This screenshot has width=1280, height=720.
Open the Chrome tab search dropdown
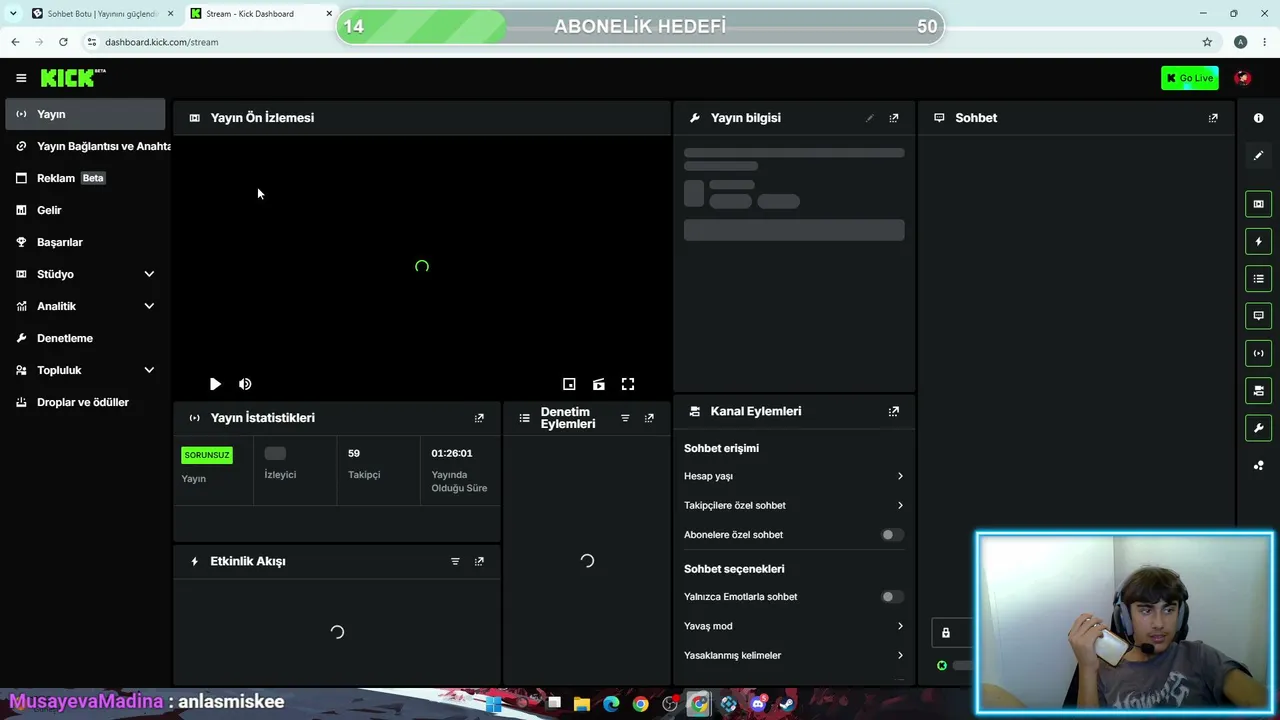click(13, 13)
